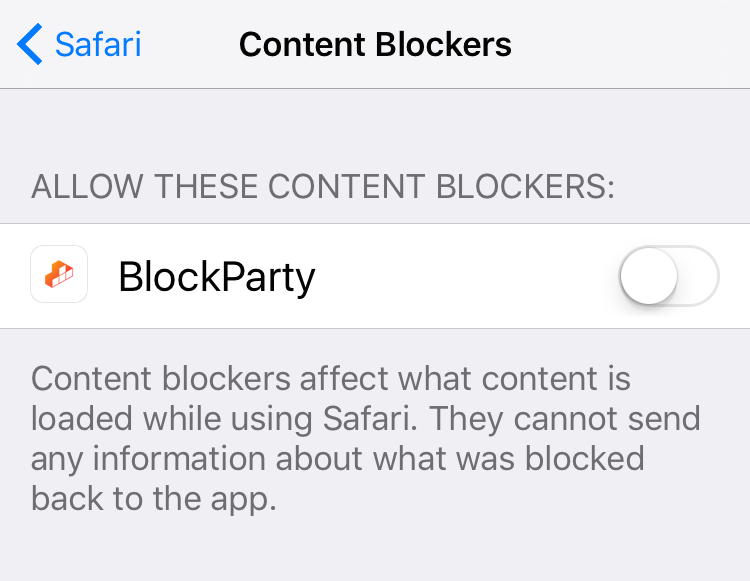750x581 pixels.
Task: Click the BlockParty orange cubes app icon
Action: coord(59,274)
